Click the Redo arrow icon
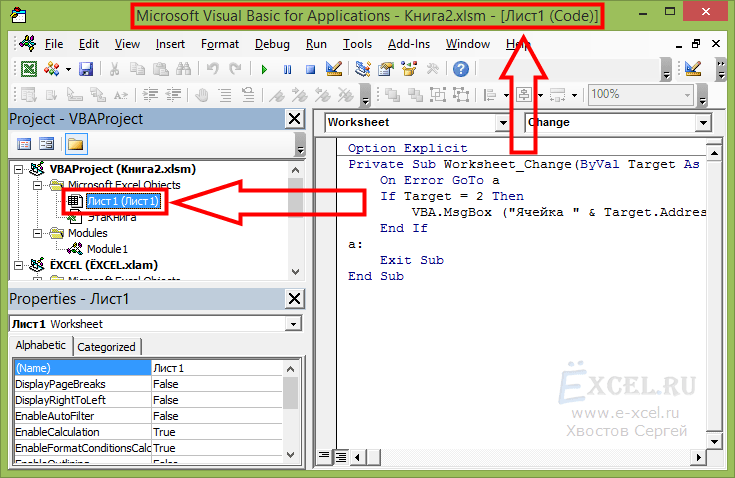 click(235, 69)
